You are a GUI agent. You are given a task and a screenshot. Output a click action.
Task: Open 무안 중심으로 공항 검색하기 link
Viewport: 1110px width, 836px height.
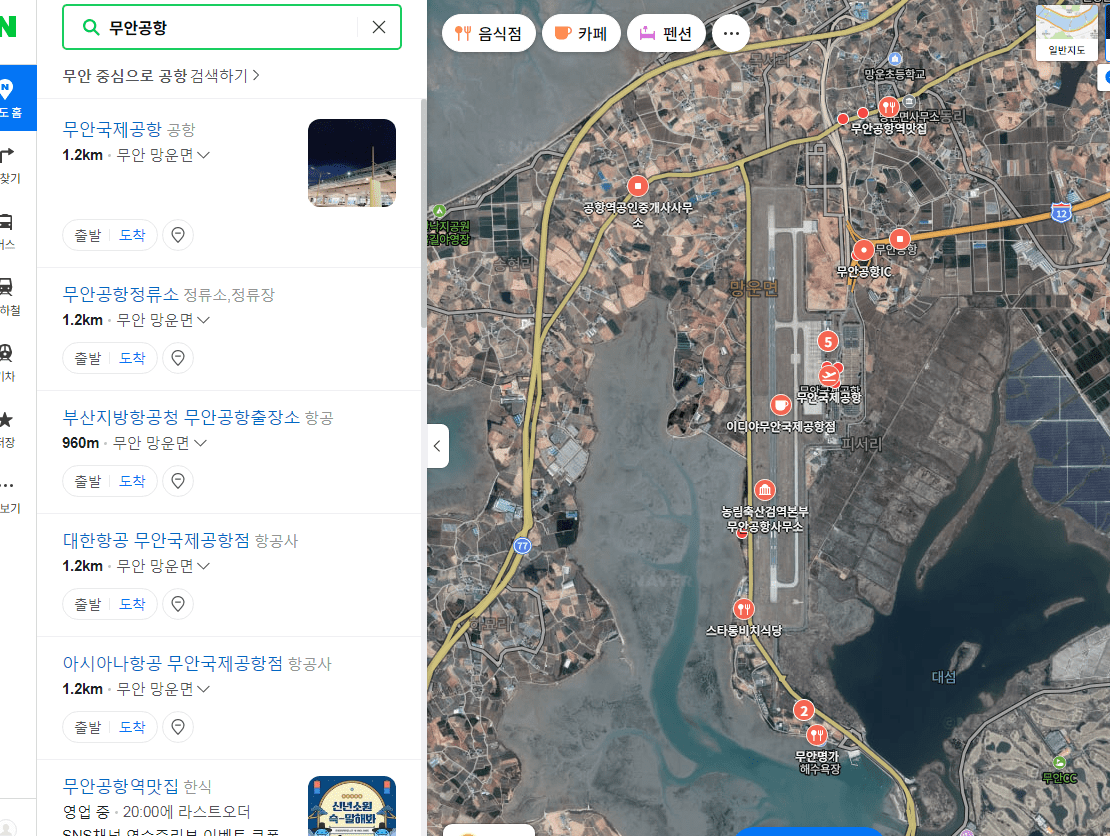click(161, 75)
